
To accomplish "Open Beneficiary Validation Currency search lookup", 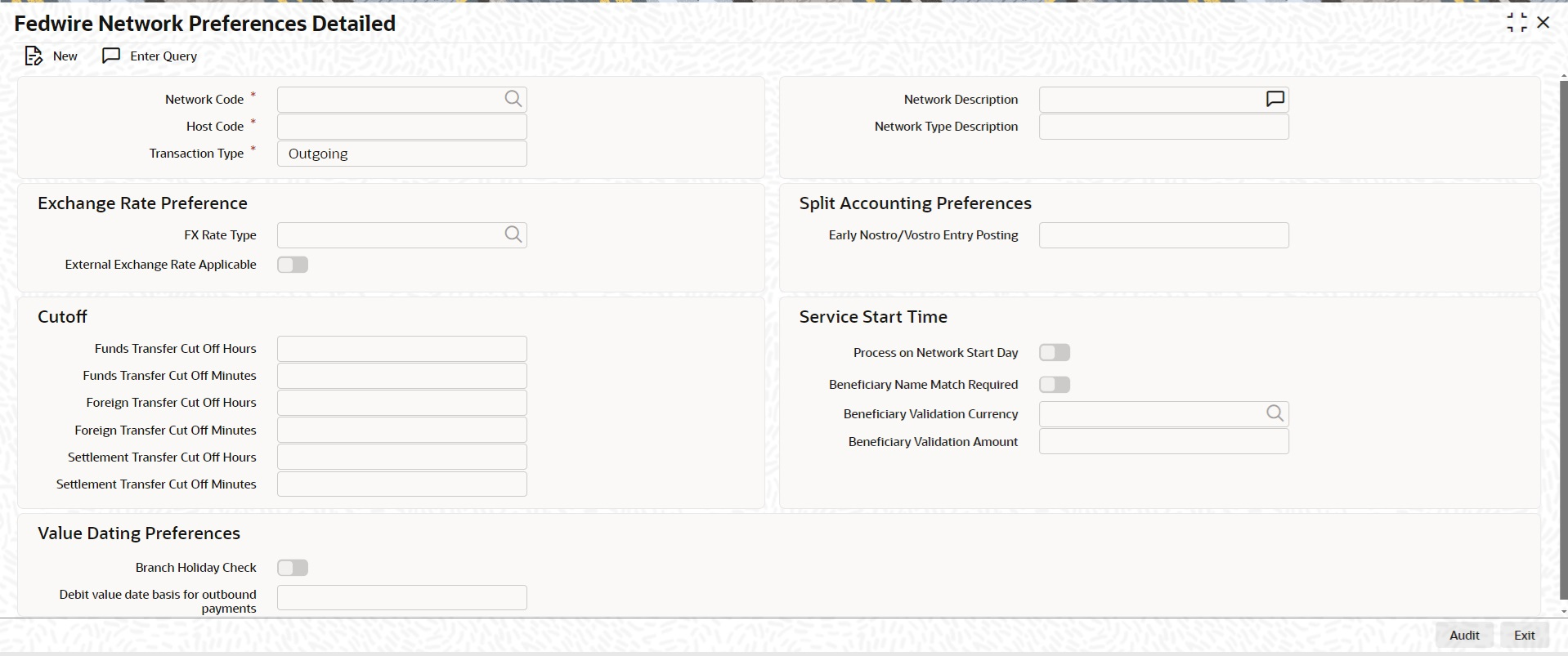I will (x=1275, y=413).
